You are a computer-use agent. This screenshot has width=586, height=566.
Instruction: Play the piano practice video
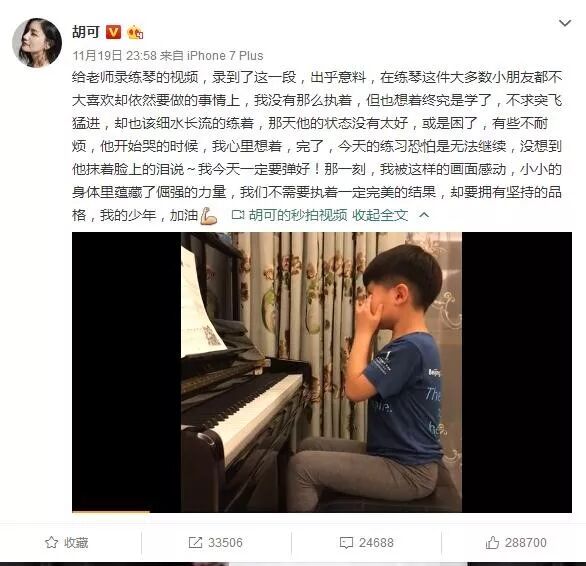tap(322, 372)
